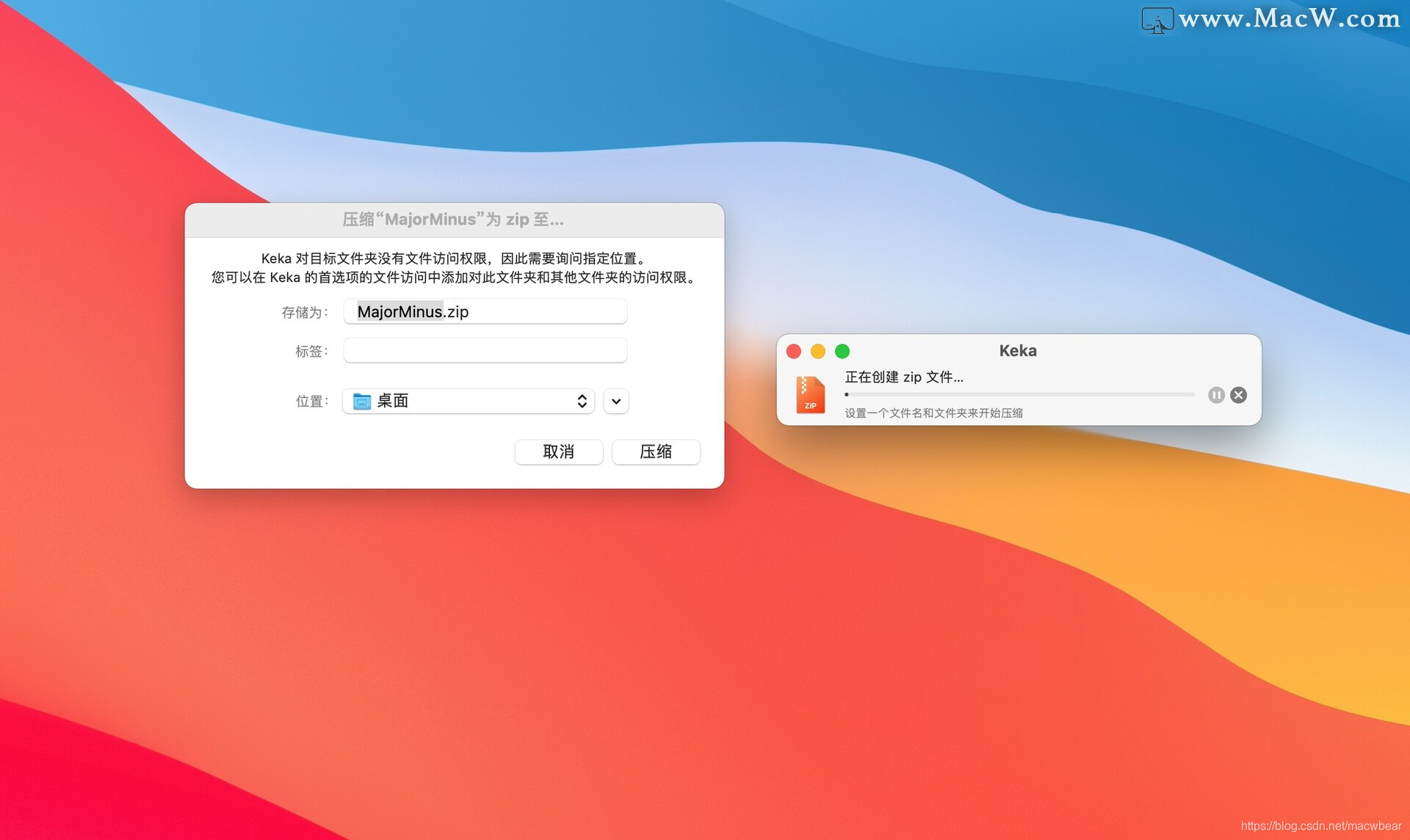The width and height of the screenshot is (1410, 840).
Task: Click the 存储为 filename field MajorMinus.zip
Action: [485, 311]
